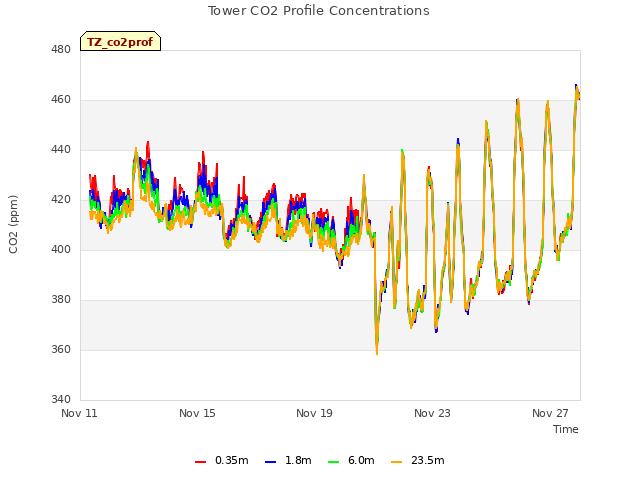Click the Nov 23 x-axis tick label
The height and width of the screenshot is (480, 640).
432,413
